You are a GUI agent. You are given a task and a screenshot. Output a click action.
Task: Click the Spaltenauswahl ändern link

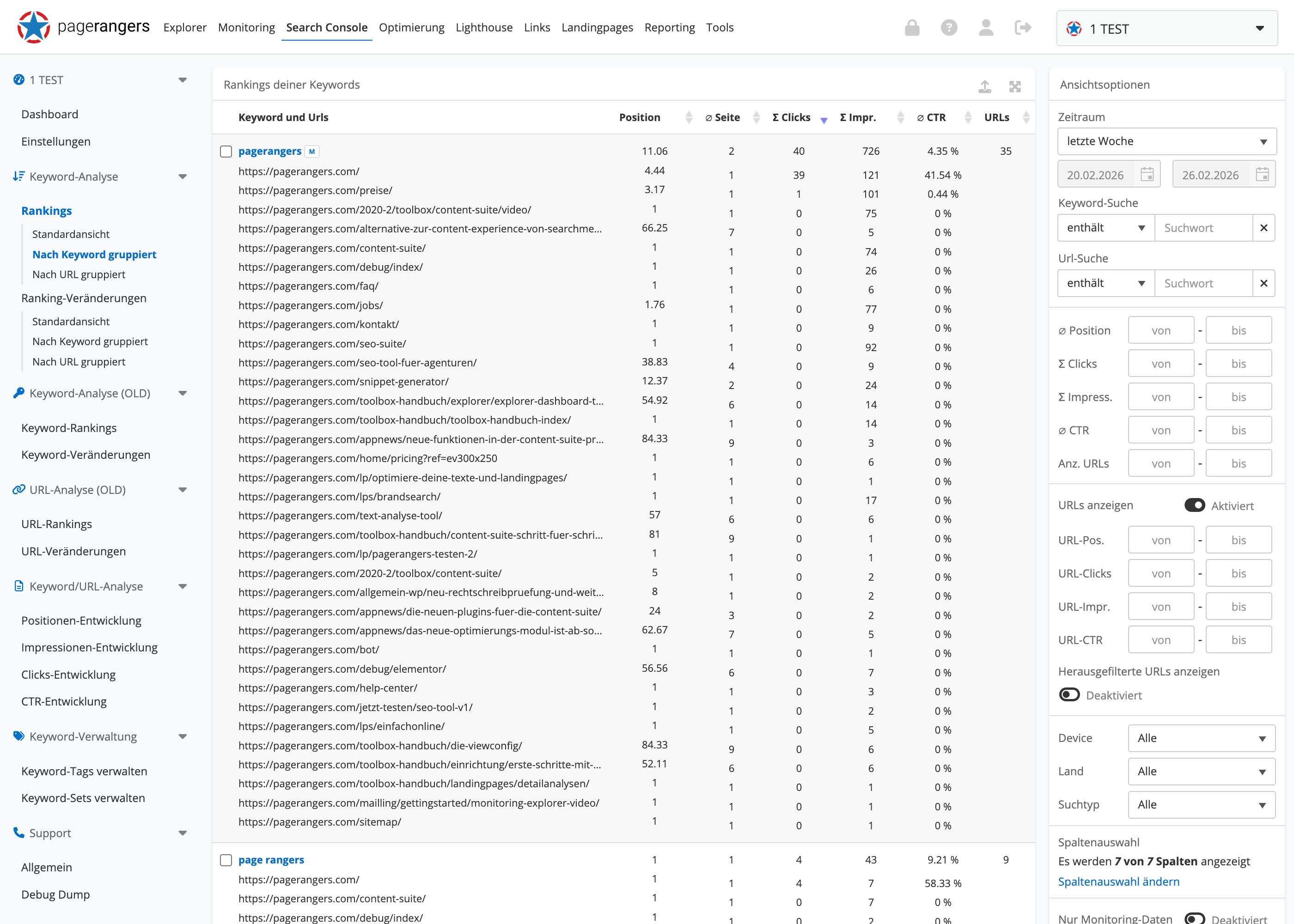point(1119,881)
